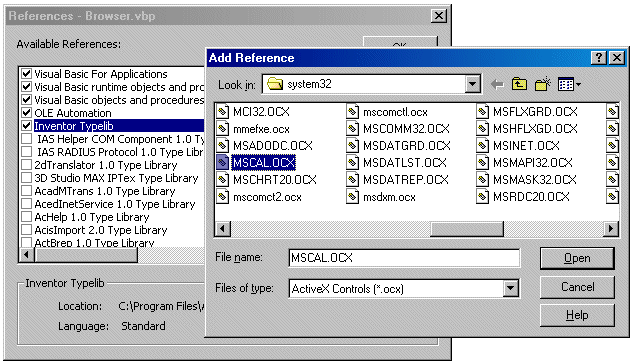Click the MSMASK32.OCX file icon
This screenshot has width=634, height=364.
point(482,180)
